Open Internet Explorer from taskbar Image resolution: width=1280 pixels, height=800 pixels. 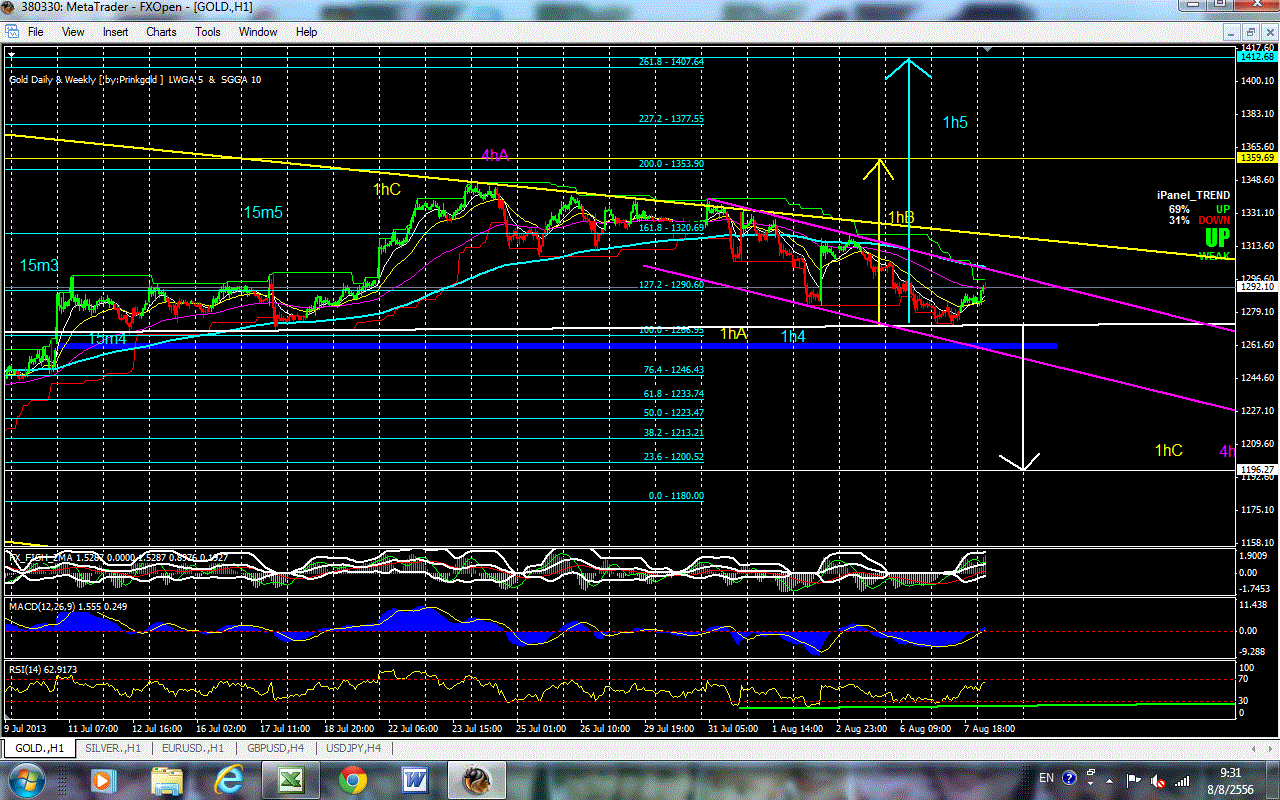[231, 779]
